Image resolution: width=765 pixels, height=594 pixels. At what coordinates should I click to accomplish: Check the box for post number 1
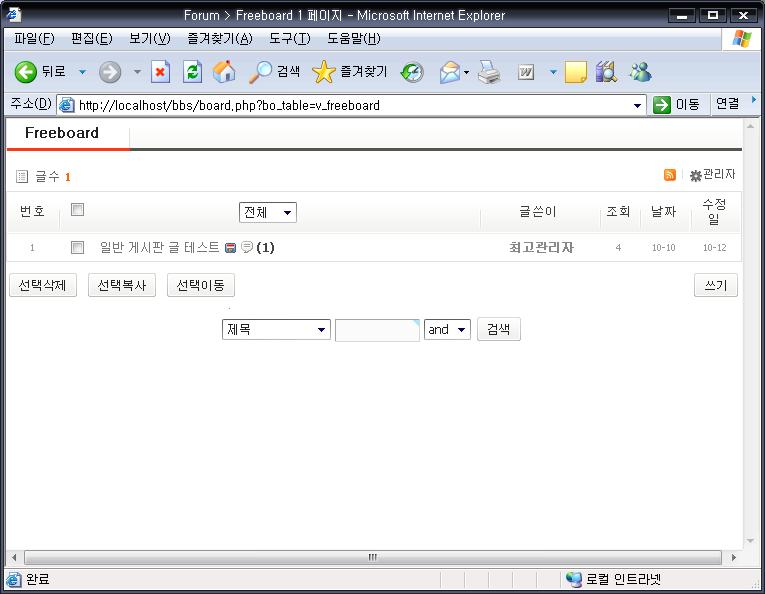78,247
